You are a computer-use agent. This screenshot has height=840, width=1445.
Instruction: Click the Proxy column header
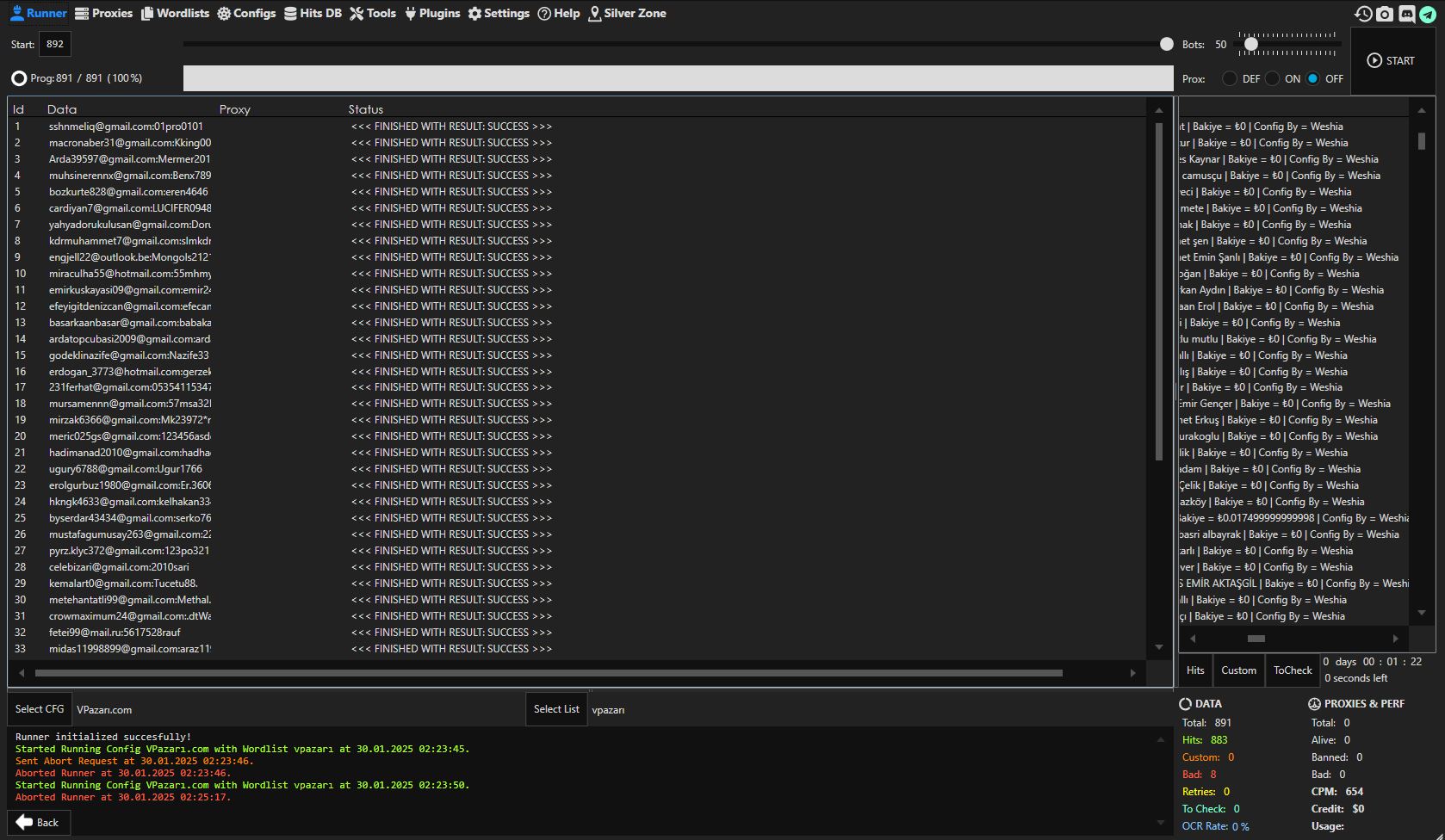[234, 109]
